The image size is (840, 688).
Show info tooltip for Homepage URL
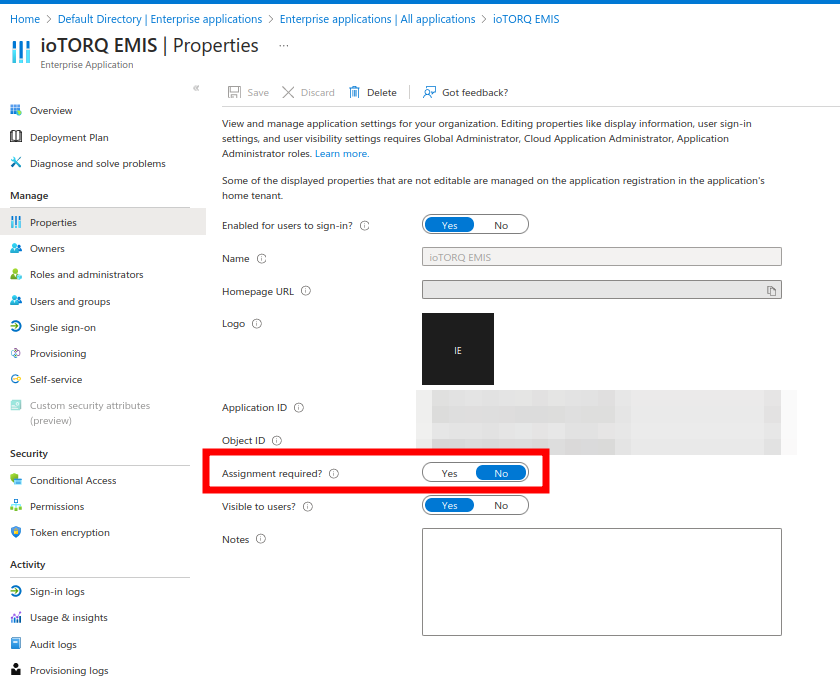click(306, 291)
